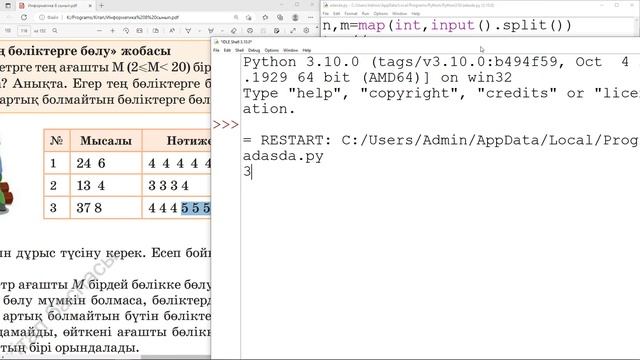Select the PDF Draw tool

(x=188, y=31)
